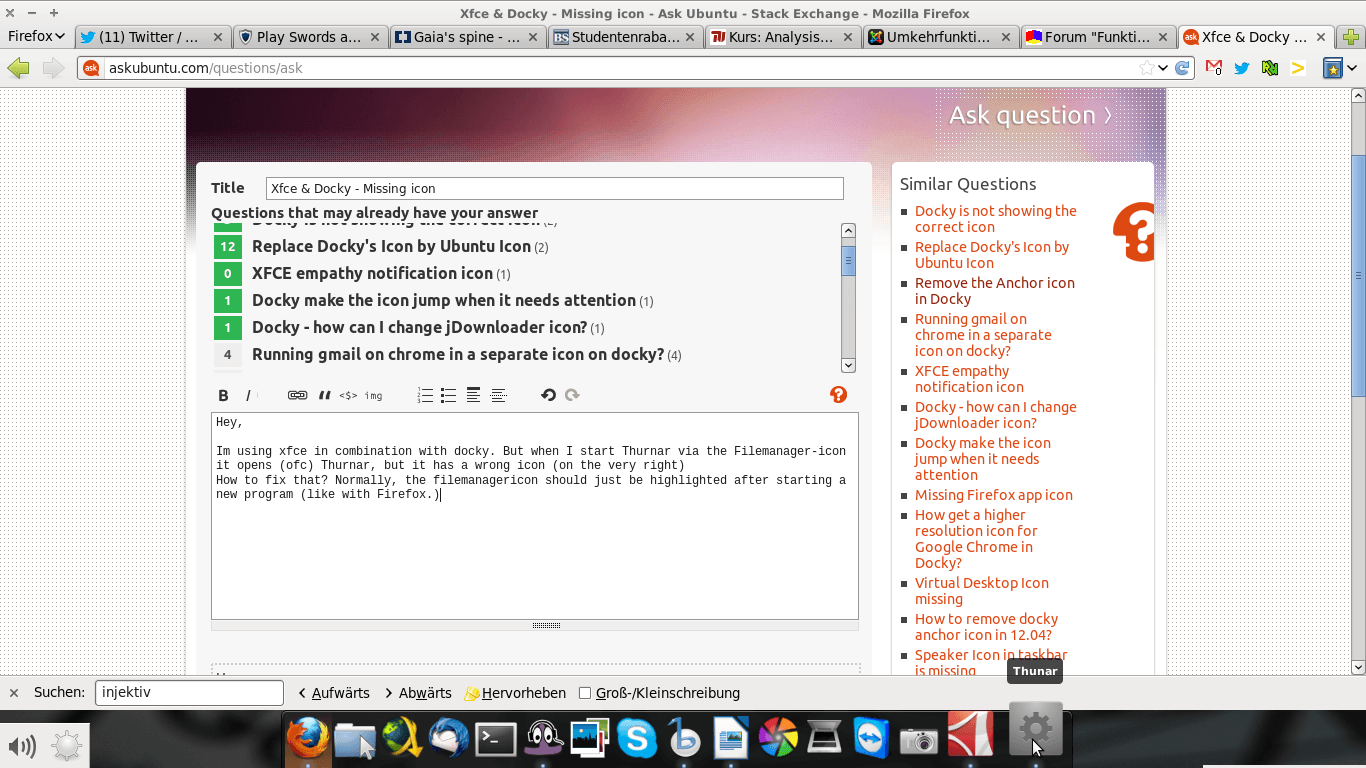Viewport: 1366px width, 768px height.
Task: Insert a heading in the editor
Action: click(x=473, y=395)
